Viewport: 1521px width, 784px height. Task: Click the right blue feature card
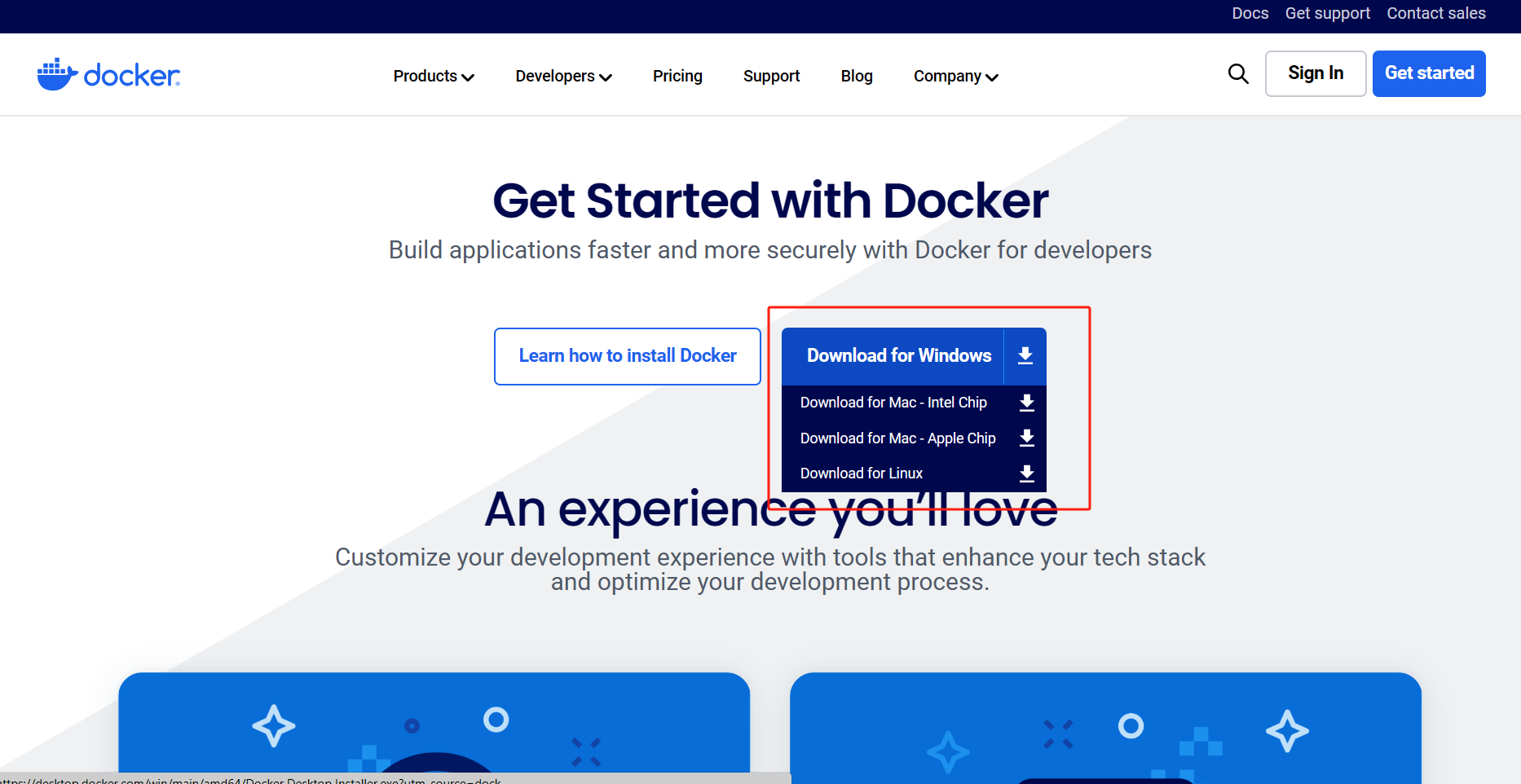[x=1105, y=728]
